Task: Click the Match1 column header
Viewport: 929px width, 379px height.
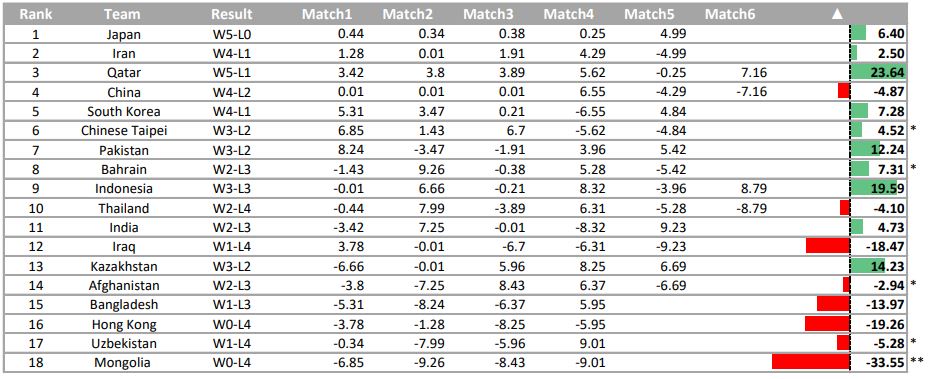Action: [x=326, y=14]
